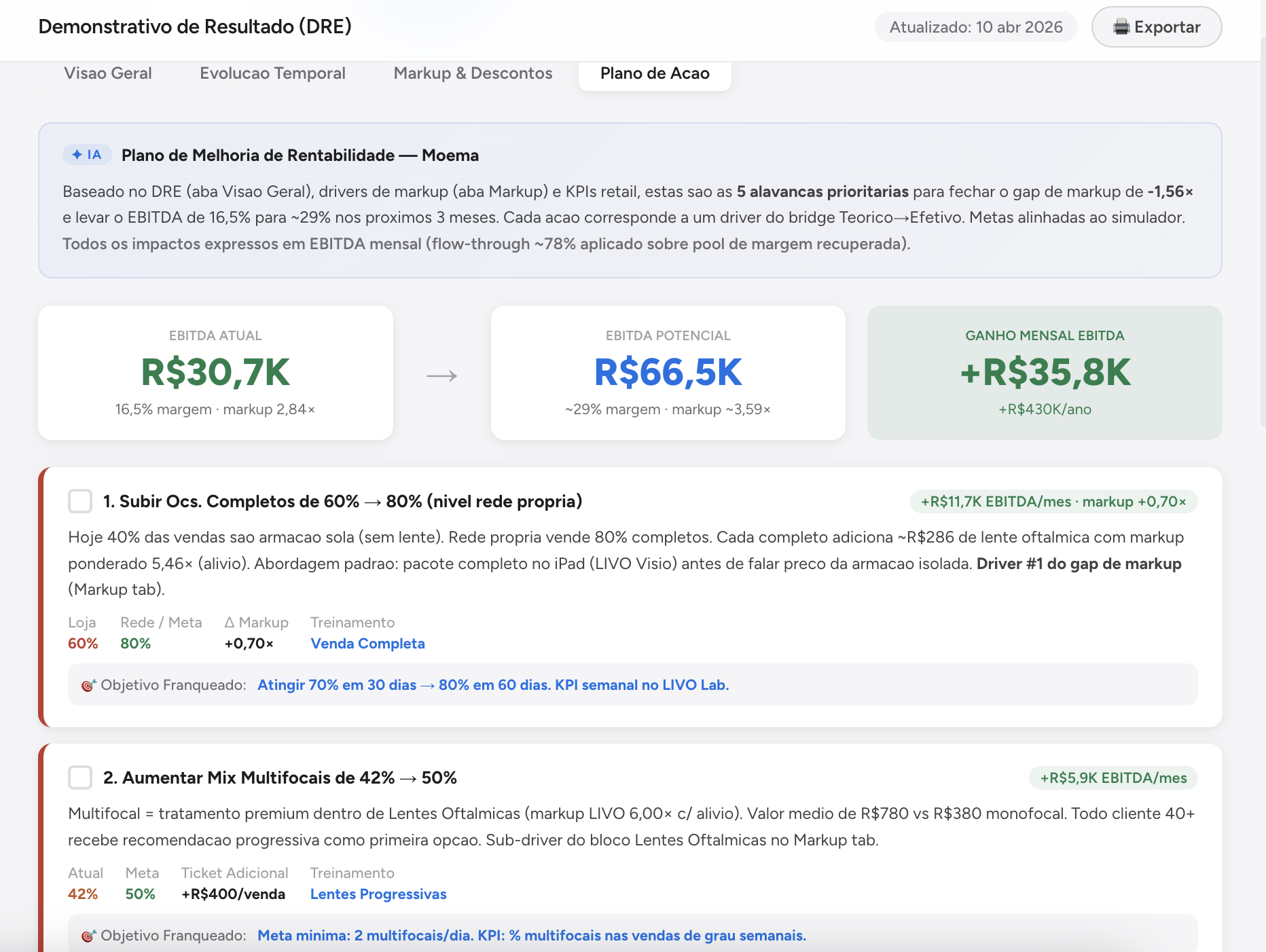Check action 1 Subir Ocs. Completos checkbox
Screen dimensions: 1266x952
[80, 501]
